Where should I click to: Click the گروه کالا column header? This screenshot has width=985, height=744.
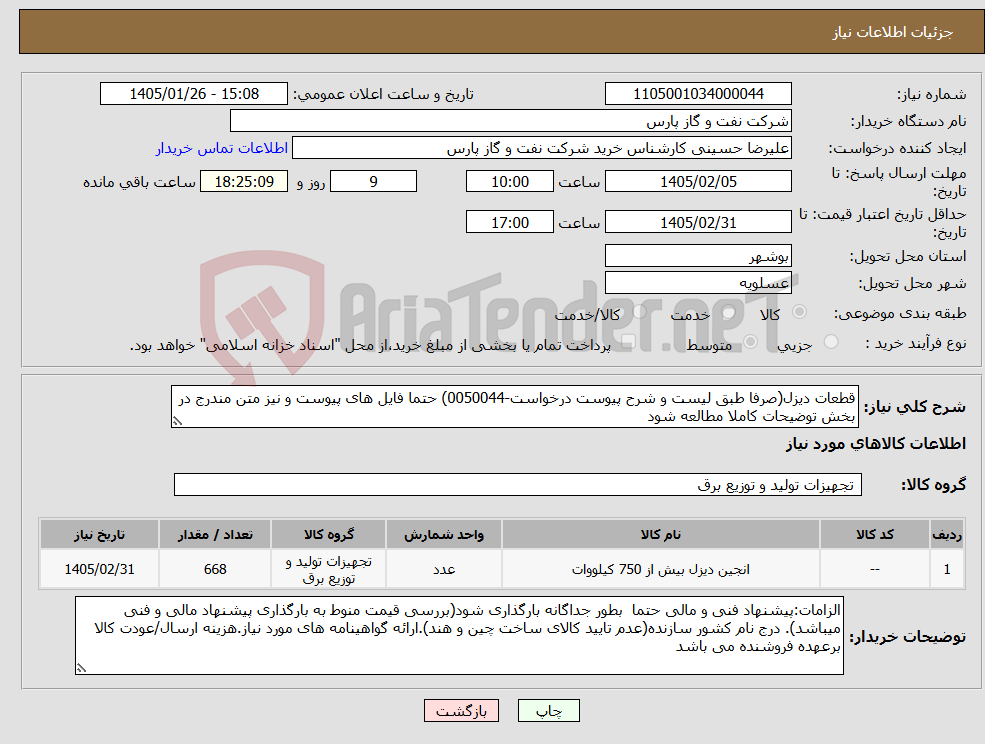(329, 535)
